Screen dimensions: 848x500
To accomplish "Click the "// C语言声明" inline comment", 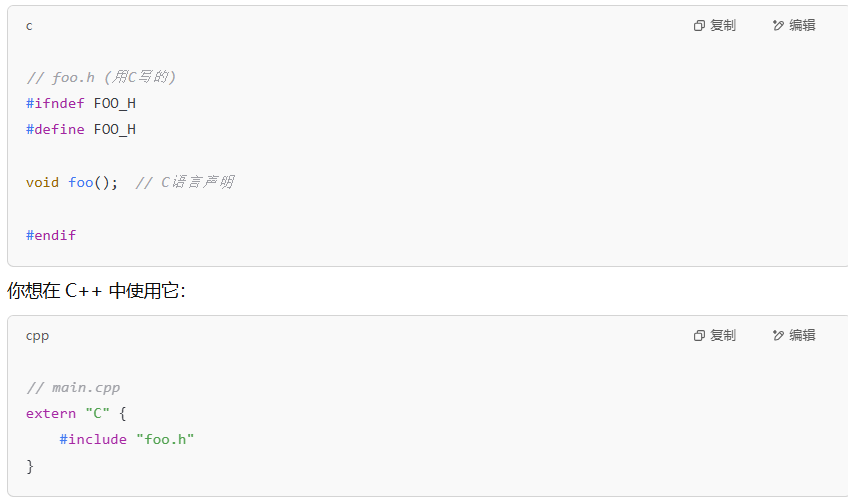I will pos(184,182).
